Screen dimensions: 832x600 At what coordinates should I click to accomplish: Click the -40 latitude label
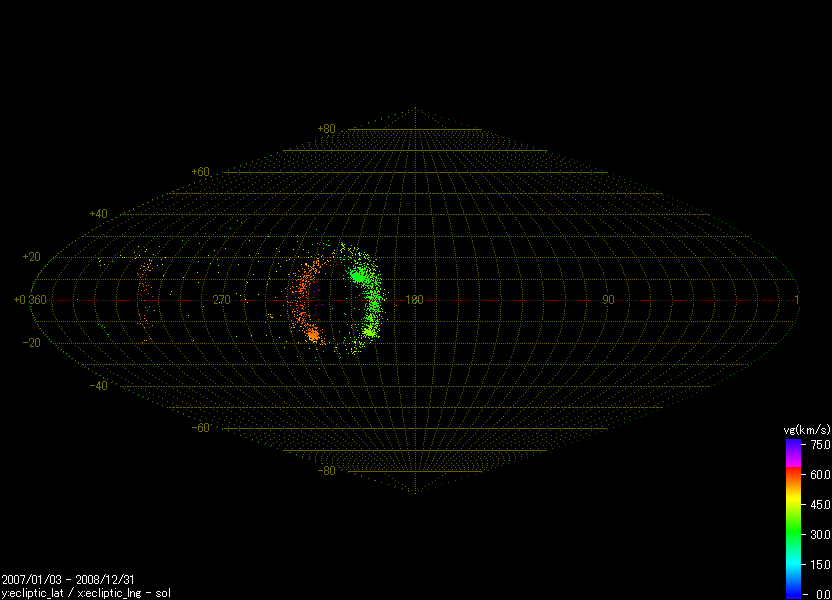pyautogui.click(x=98, y=386)
